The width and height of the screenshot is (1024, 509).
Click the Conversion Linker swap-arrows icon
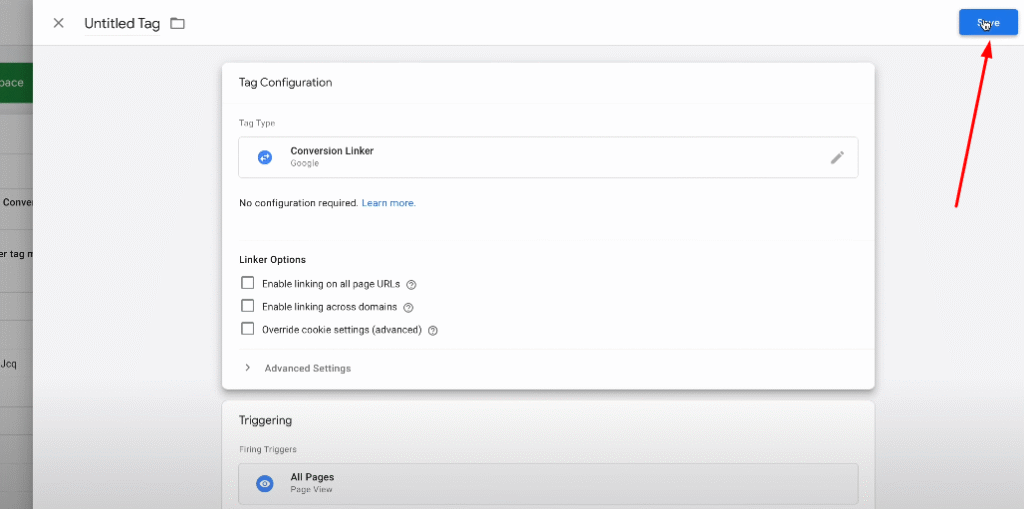[264, 157]
